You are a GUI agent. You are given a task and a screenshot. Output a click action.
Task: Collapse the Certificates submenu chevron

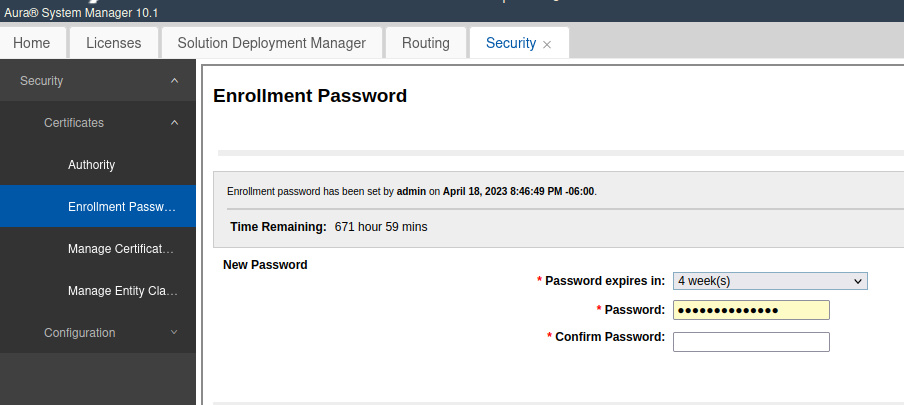pyautogui.click(x=175, y=123)
